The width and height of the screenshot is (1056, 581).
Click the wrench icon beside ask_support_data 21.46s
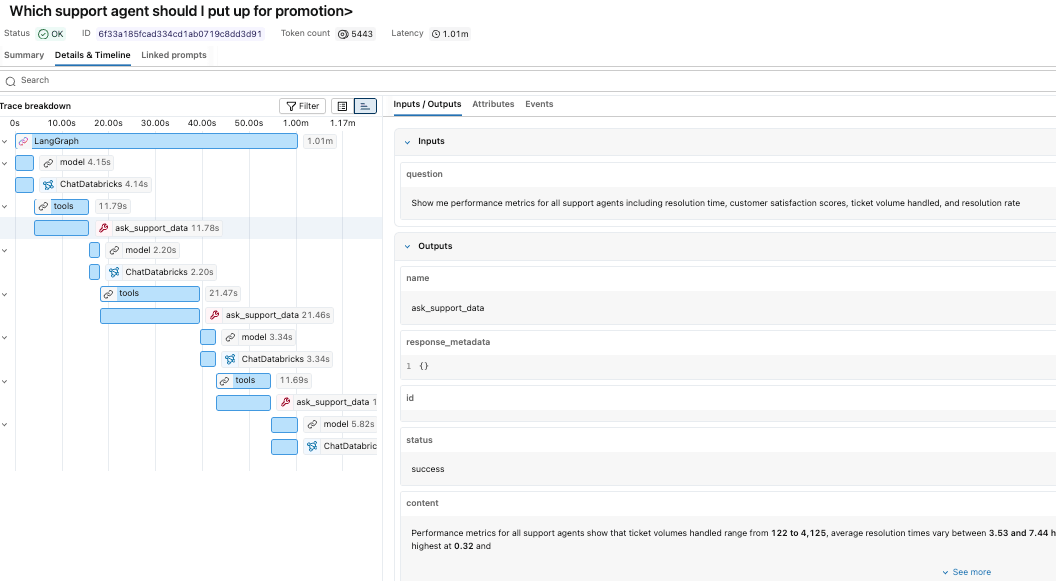point(215,315)
